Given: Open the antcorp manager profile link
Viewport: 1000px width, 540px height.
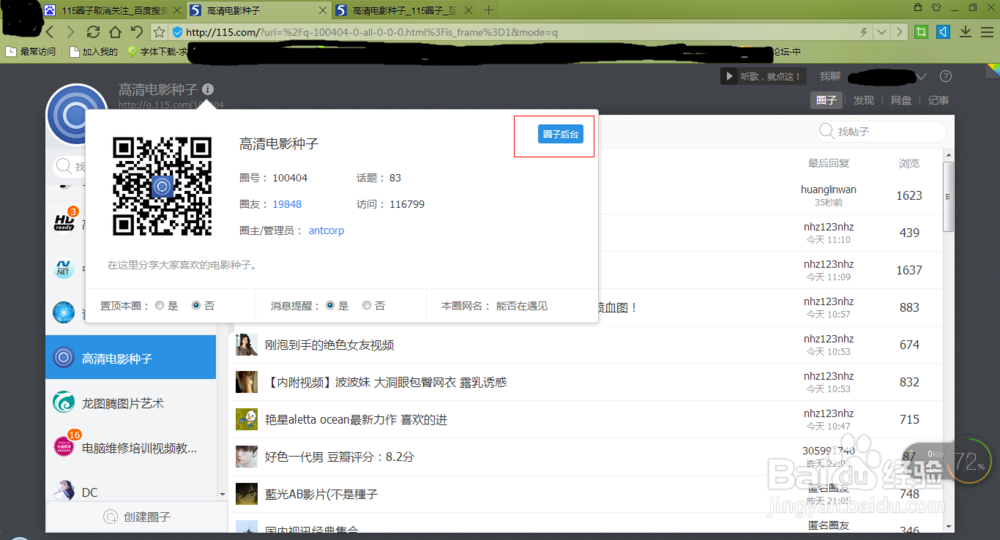Looking at the screenshot, I should point(326,230).
